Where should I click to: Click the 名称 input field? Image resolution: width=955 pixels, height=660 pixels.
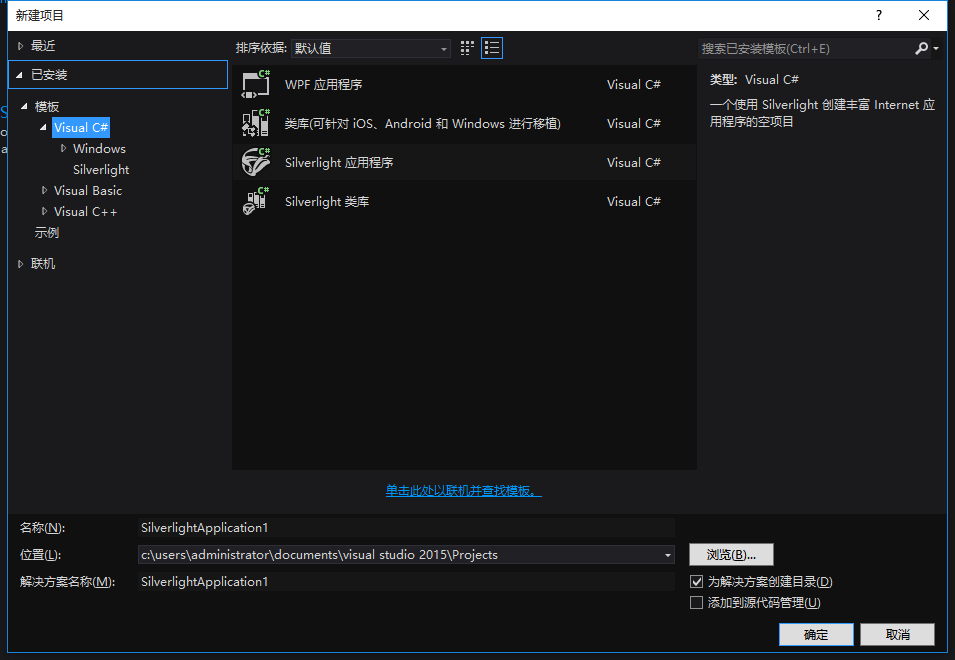tap(406, 528)
